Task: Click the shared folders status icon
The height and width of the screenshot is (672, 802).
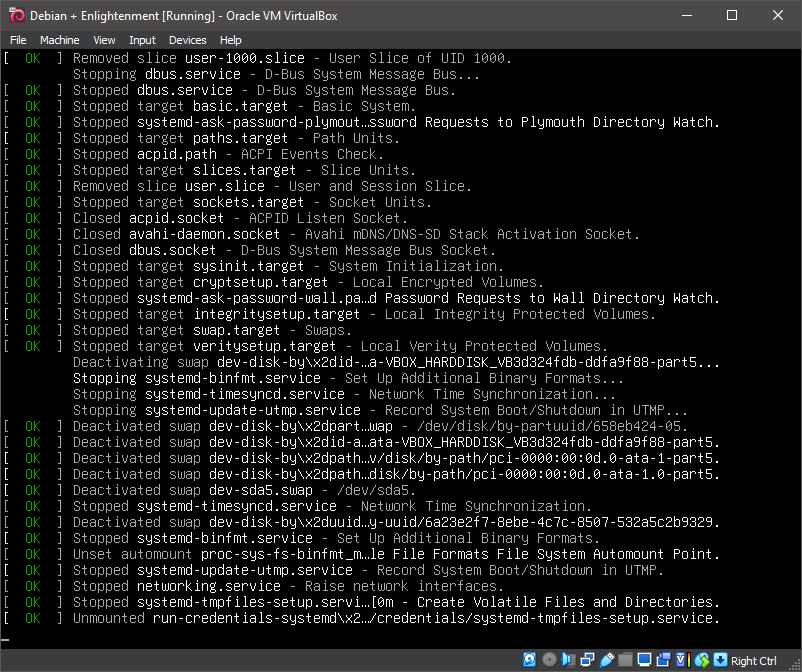Action: 625,660
